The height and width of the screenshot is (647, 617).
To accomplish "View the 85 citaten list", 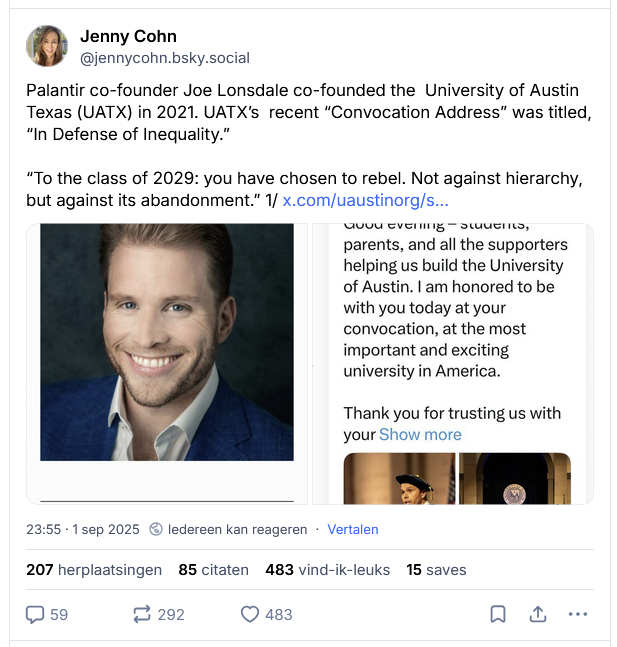I will 213,570.
